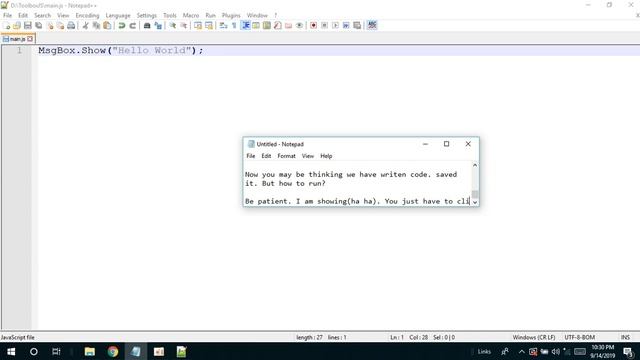Click the Windows (CR LF) status entry
The height and width of the screenshot is (360, 640).
[x=534, y=338]
